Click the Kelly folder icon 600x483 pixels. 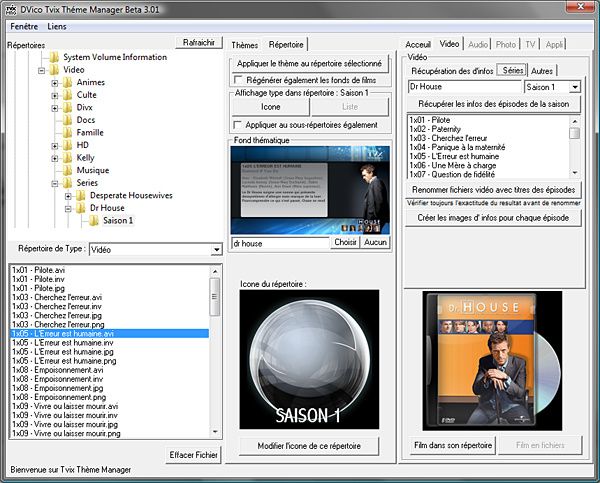[67, 158]
